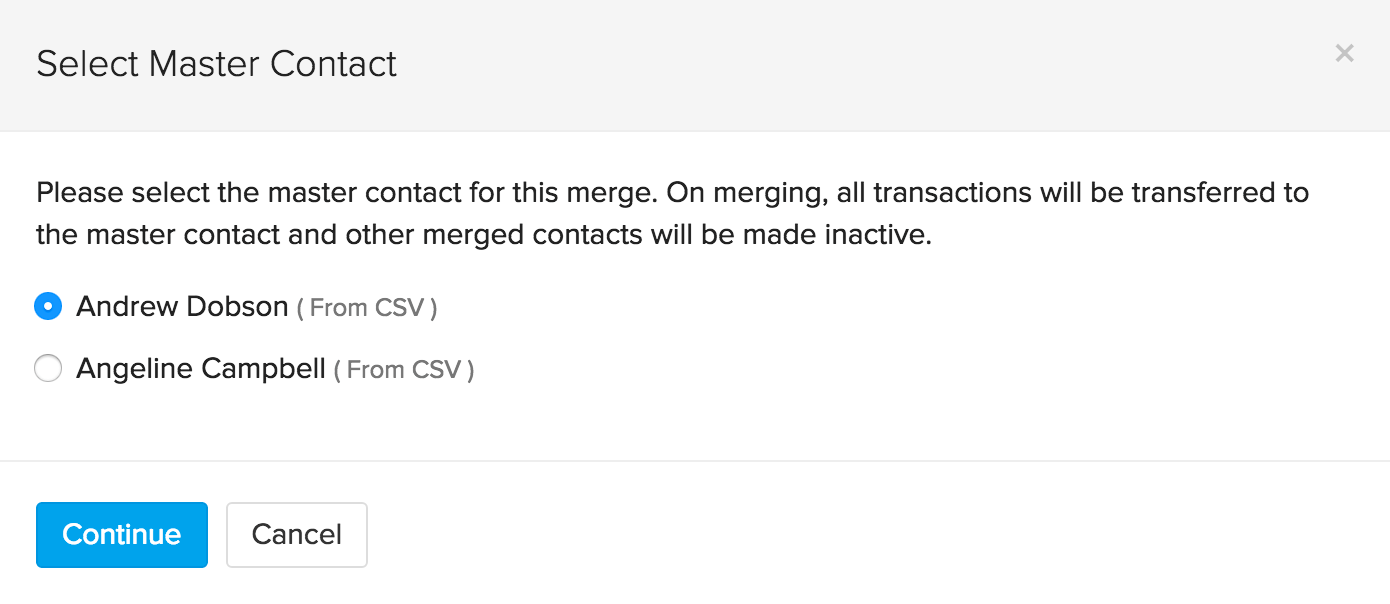Abort the merge via Cancel
This screenshot has height=604, width=1390.
click(x=296, y=535)
